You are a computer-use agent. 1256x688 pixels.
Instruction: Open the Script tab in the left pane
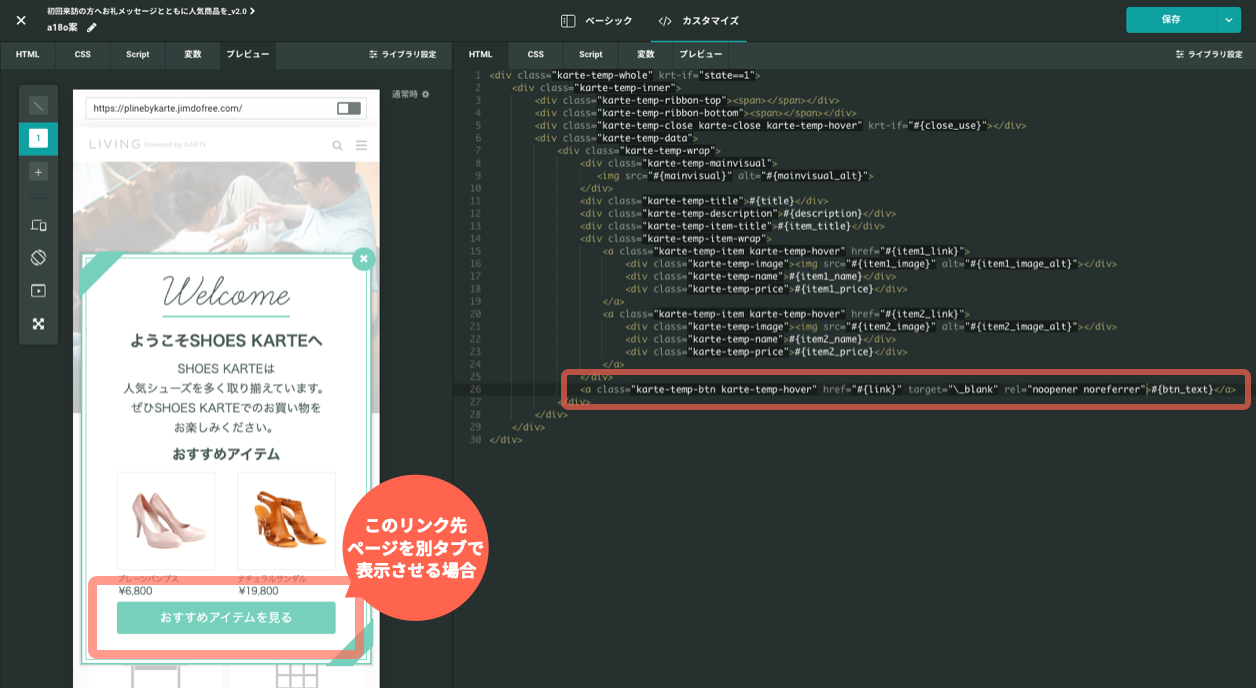tap(137, 55)
